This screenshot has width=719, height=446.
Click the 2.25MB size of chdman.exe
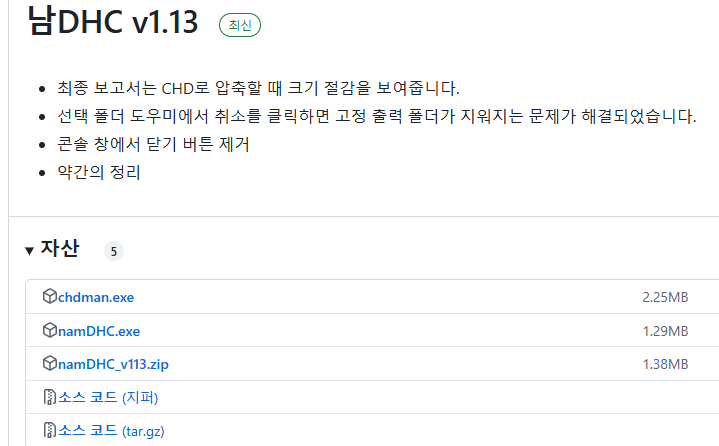[665, 297]
